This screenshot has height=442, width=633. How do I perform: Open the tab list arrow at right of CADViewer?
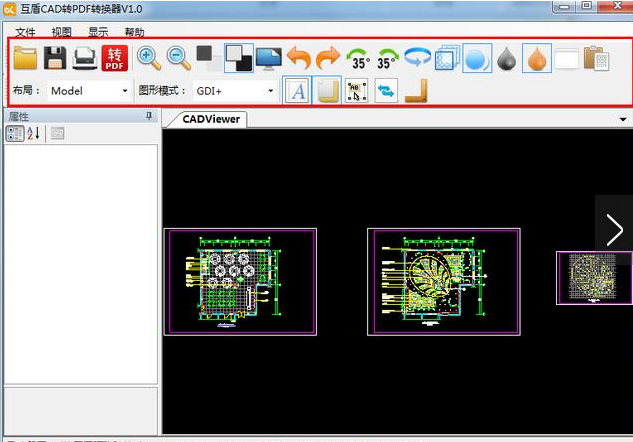point(623,119)
